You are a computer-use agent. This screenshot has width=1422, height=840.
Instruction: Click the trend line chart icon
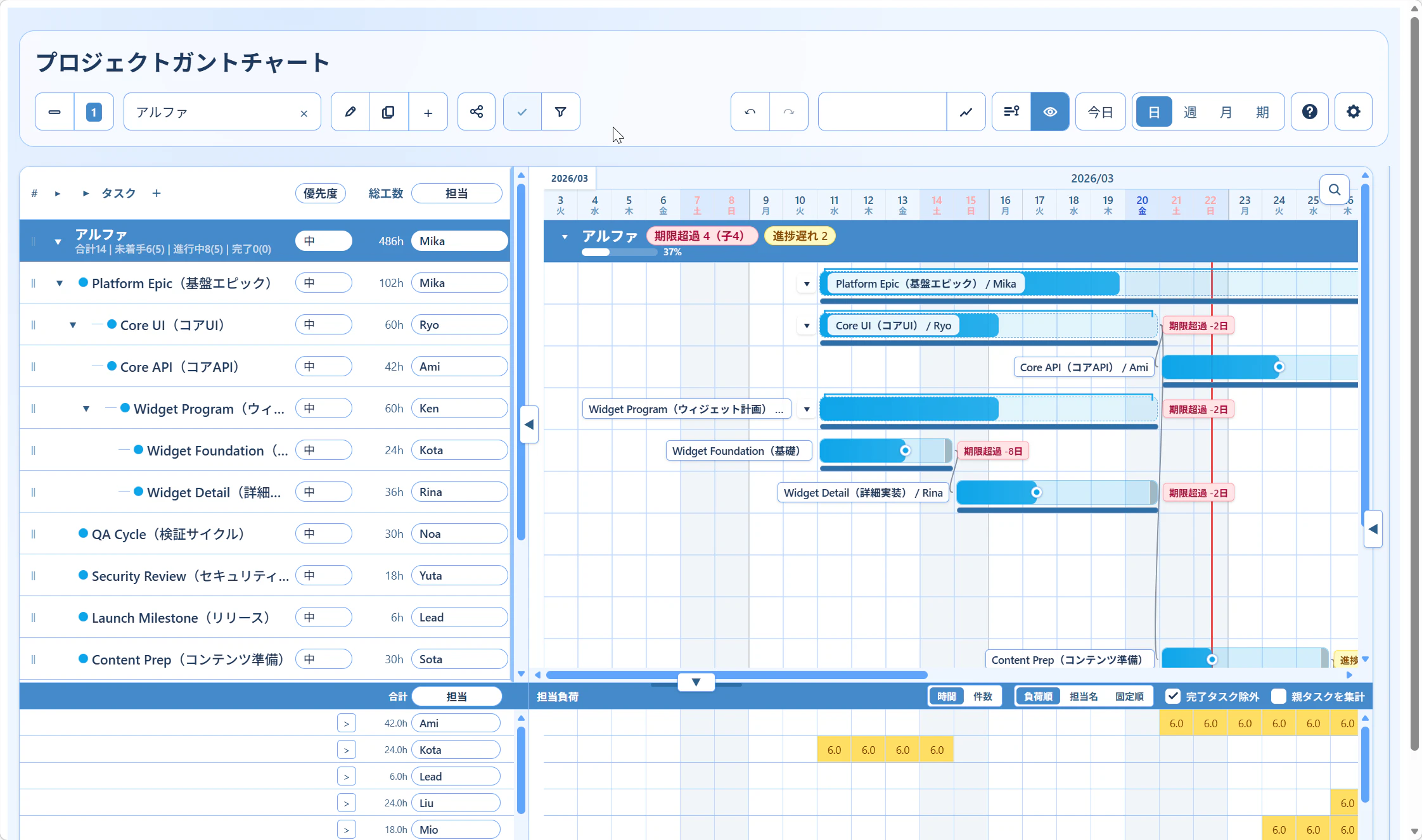click(x=966, y=112)
